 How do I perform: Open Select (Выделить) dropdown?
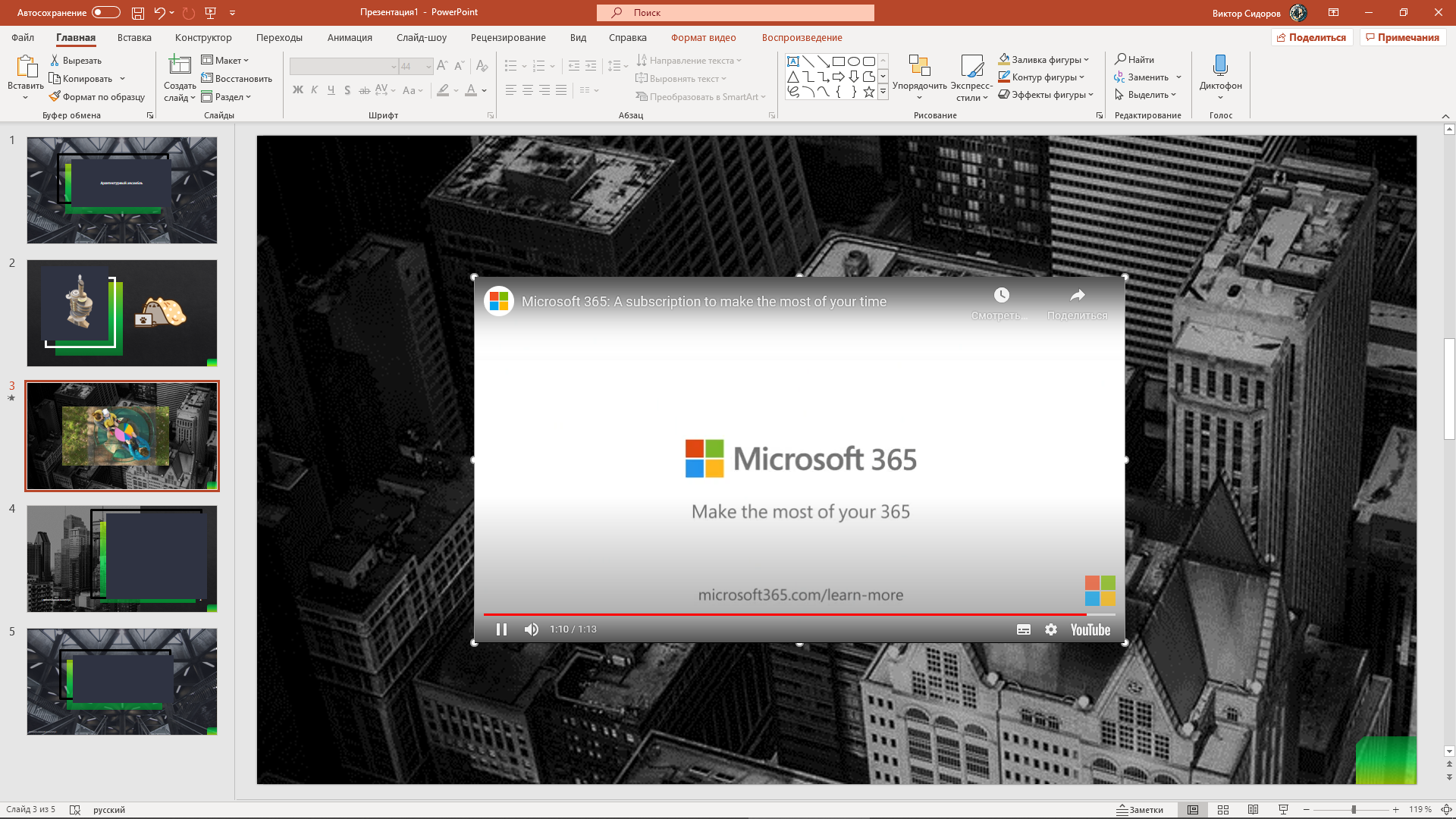(1145, 95)
